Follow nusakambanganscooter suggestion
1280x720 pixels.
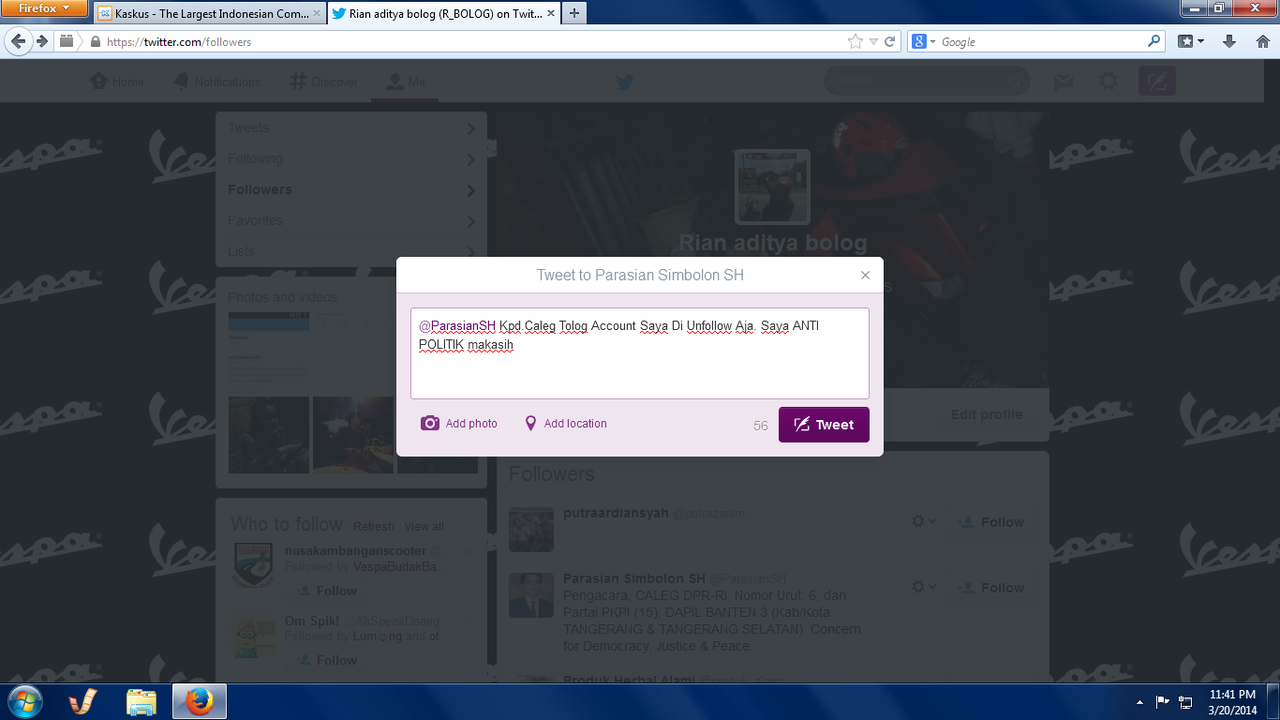(326, 591)
